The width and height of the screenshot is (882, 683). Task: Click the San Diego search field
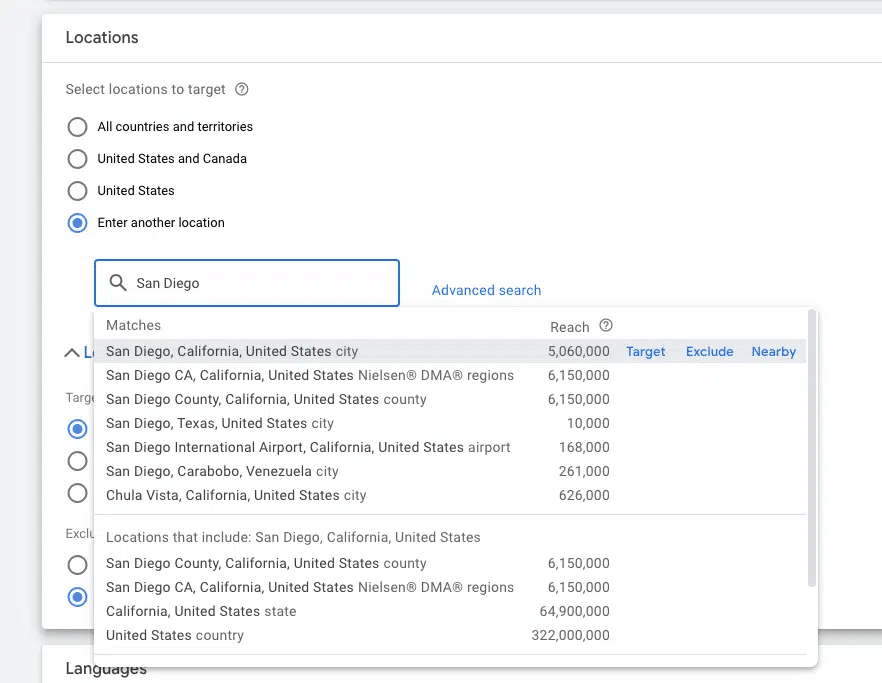click(247, 283)
